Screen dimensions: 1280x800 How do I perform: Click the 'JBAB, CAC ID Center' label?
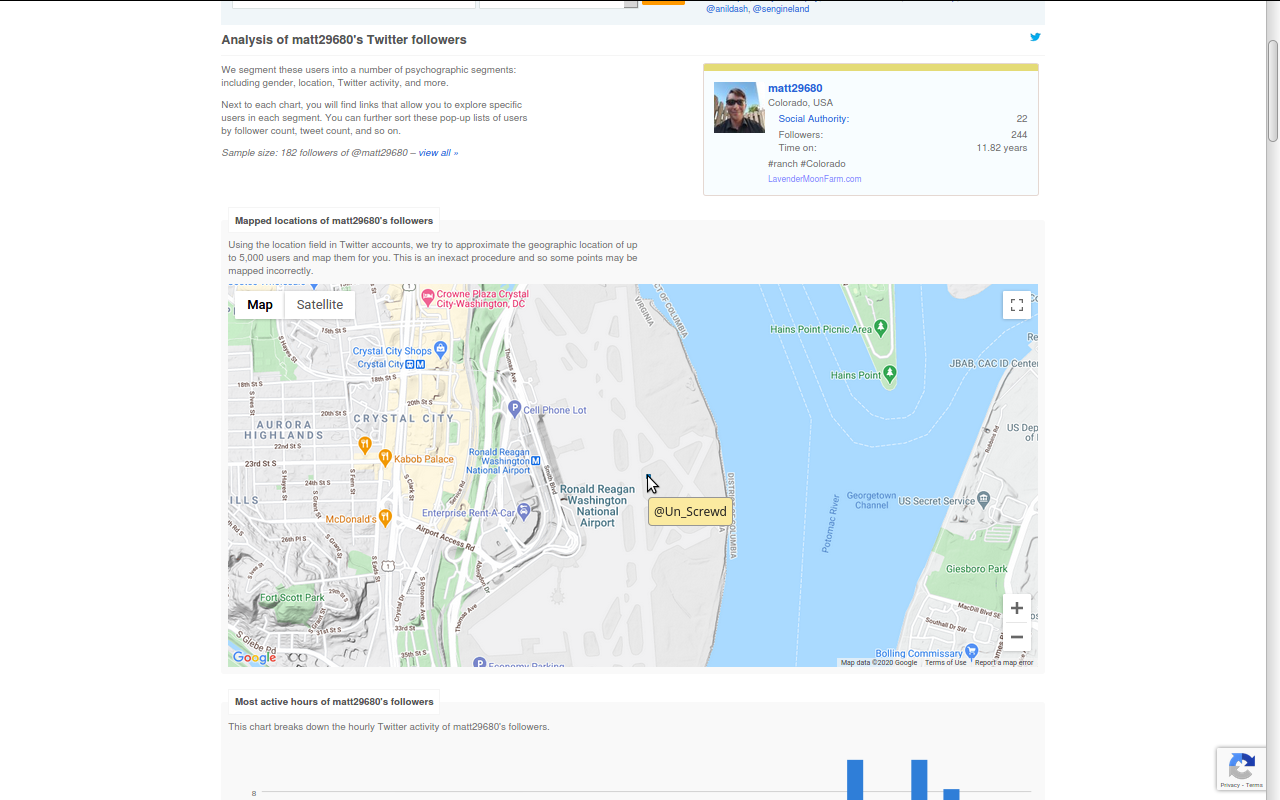(993, 363)
